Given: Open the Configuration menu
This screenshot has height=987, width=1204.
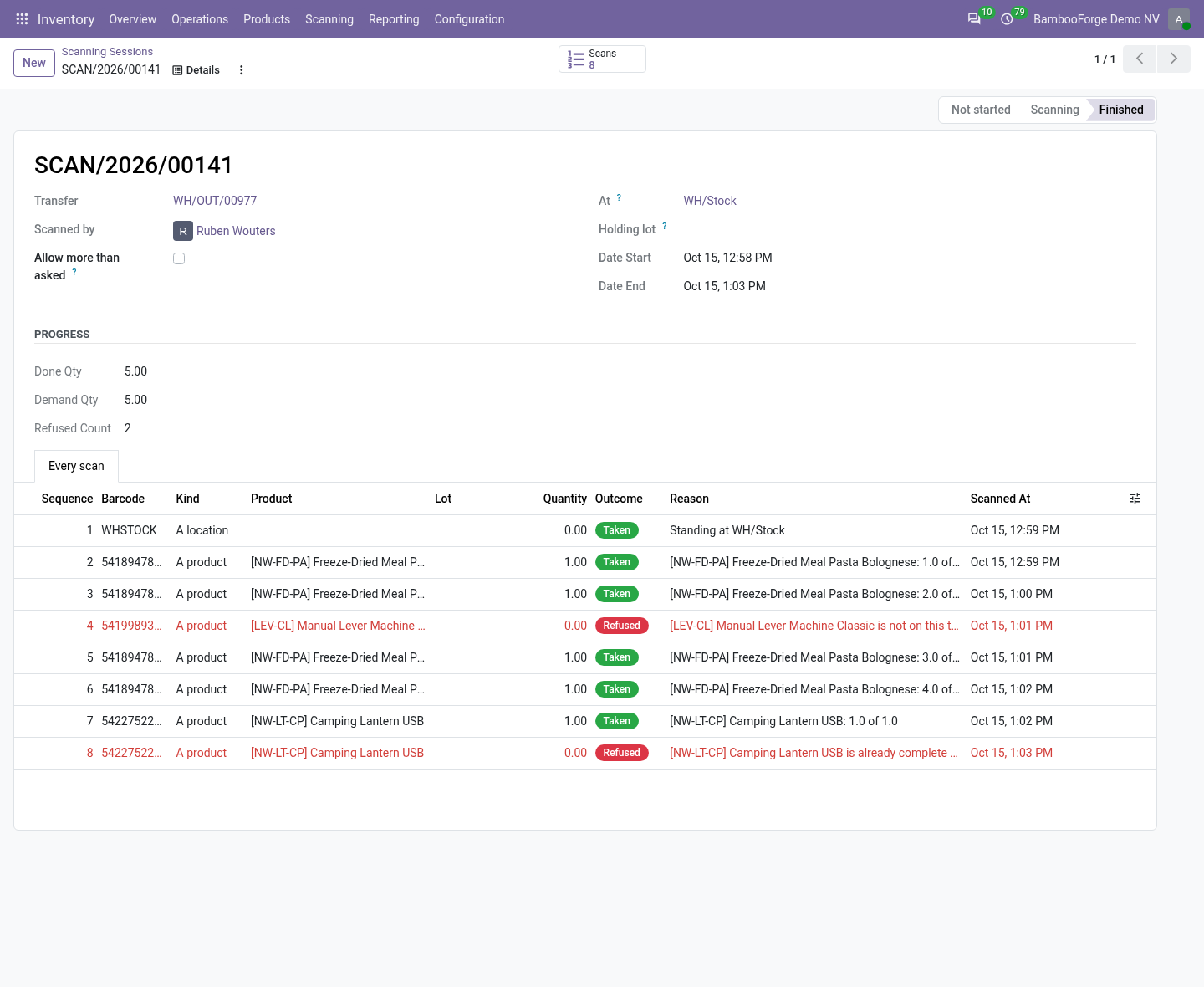Looking at the screenshot, I should [x=469, y=19].
